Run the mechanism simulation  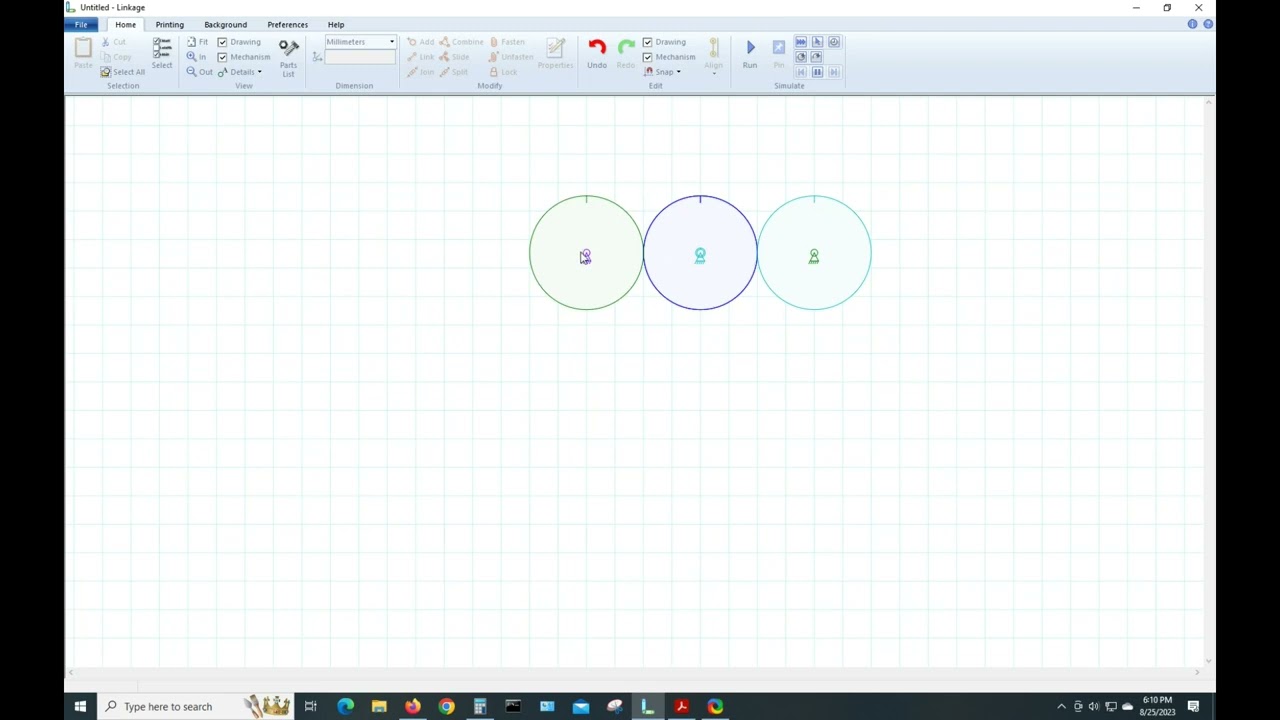click(750, 53)
